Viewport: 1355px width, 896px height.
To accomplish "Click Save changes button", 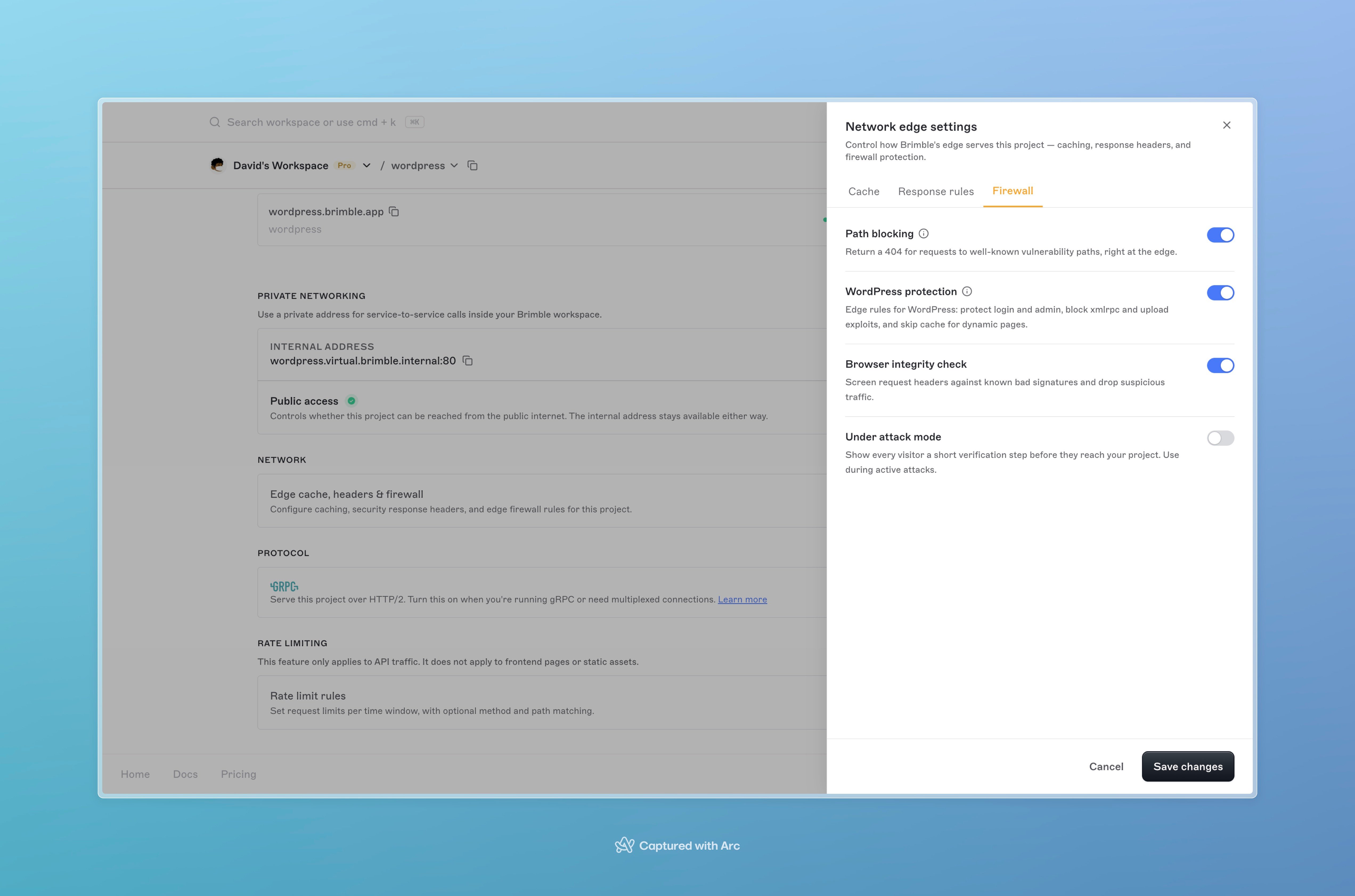I will pyautogui.click(x=1187, y=766).
